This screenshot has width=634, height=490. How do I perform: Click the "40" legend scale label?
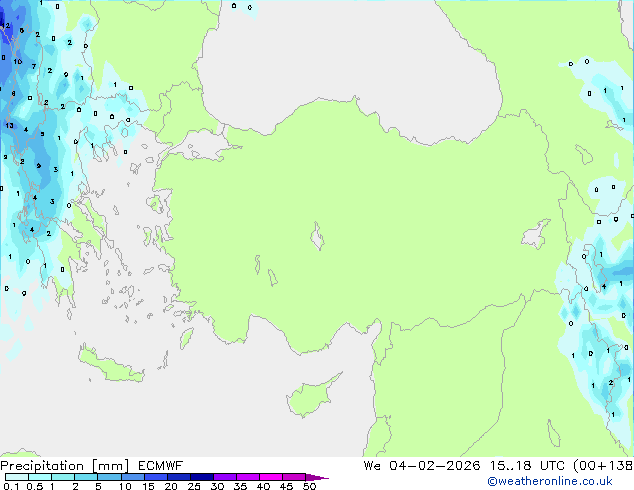(263, 486)
